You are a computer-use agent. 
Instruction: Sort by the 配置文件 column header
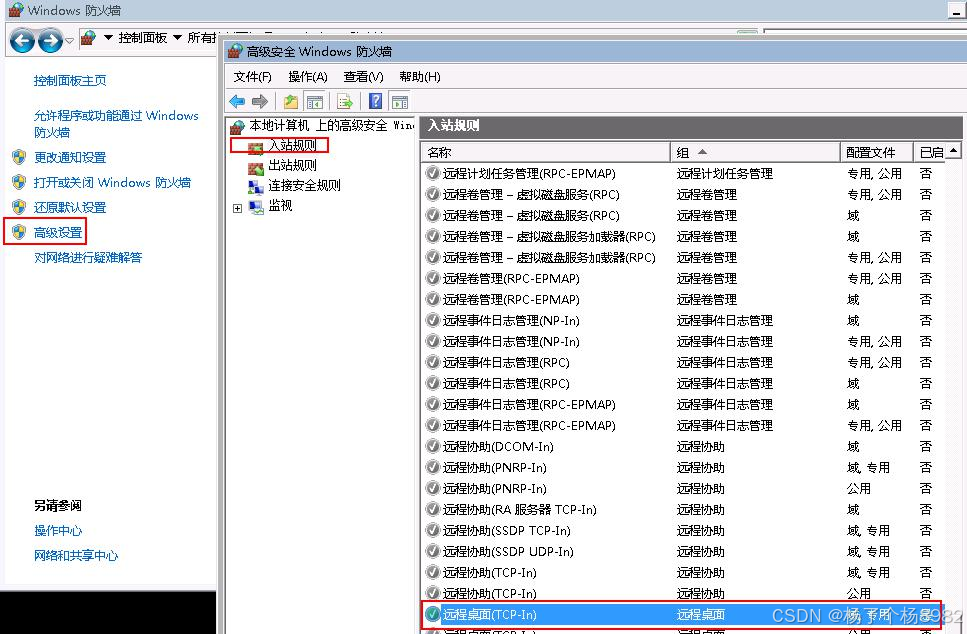coord(876,152)
